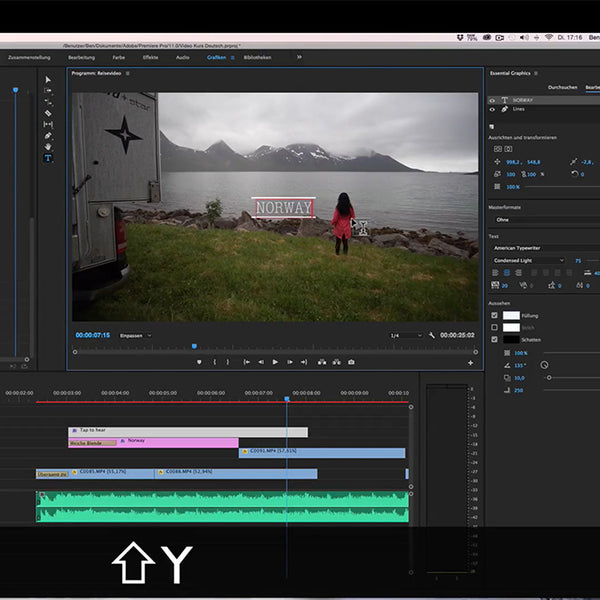Image resolution: width=600 pixels, height=600 pixels.
Task: Choose the Razor tool
Action: (x=47, y=113)
